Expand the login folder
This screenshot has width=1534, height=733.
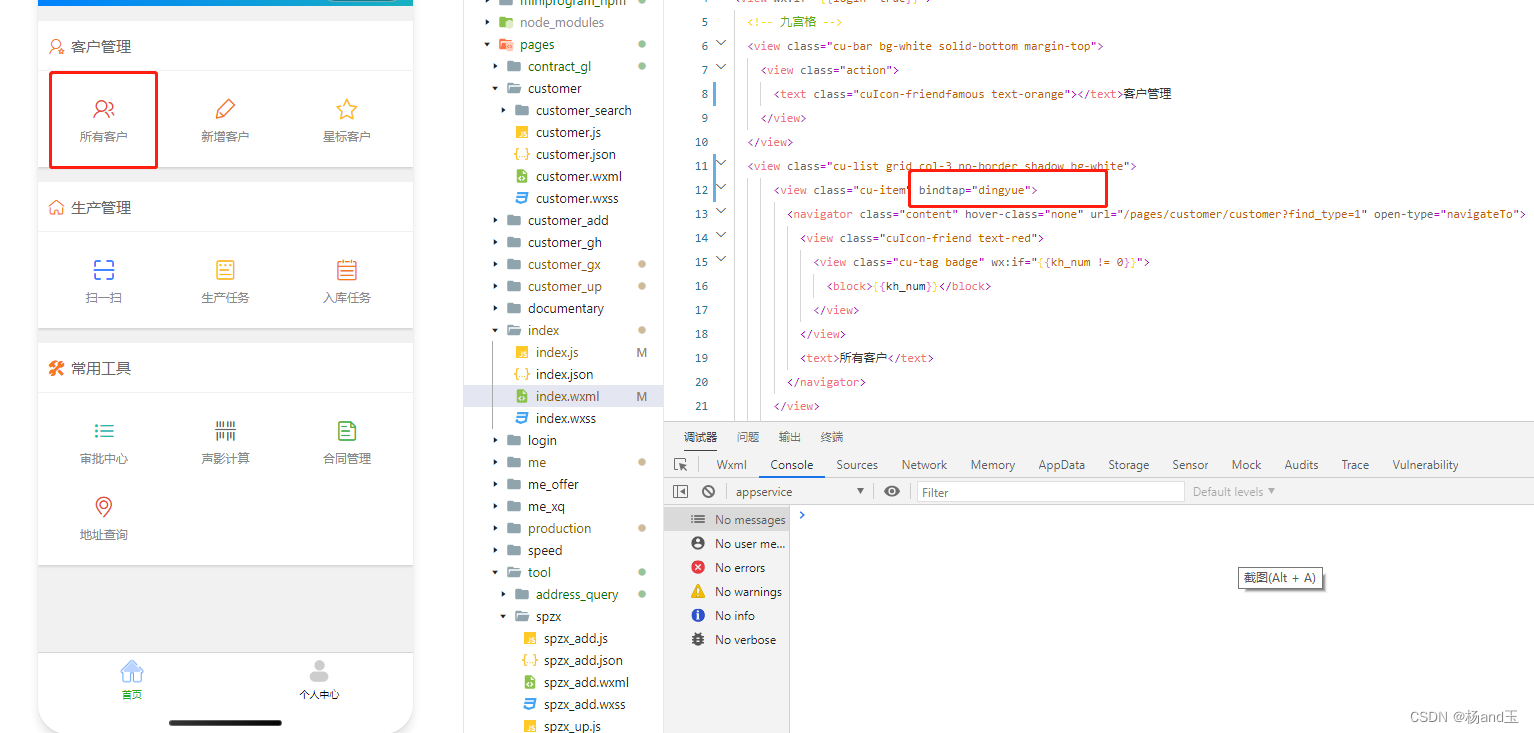click(x=496, y=441)
